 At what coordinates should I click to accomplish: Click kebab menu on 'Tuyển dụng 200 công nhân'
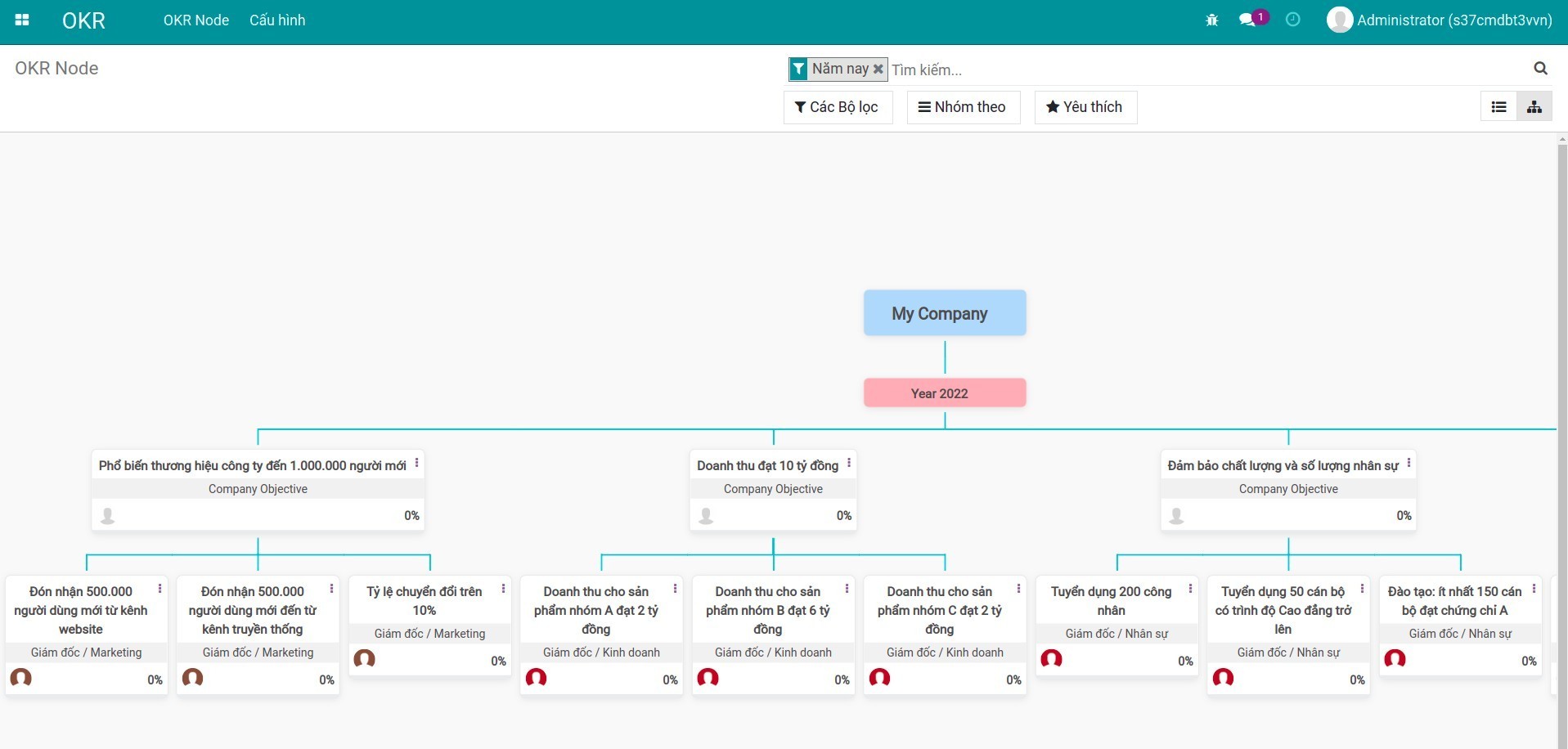(x=1190, y=589)
